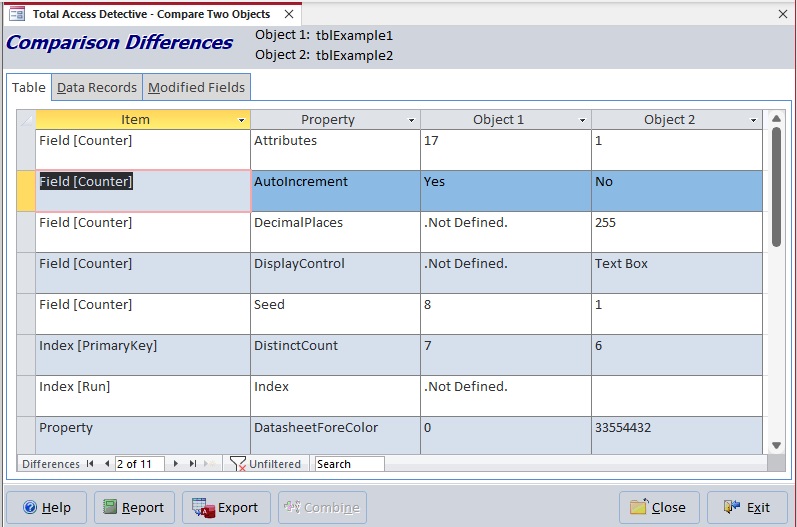Viewport: 797px width, 527px height.
Task: Open the Modified Fields tab
Action: pos(196,87)
